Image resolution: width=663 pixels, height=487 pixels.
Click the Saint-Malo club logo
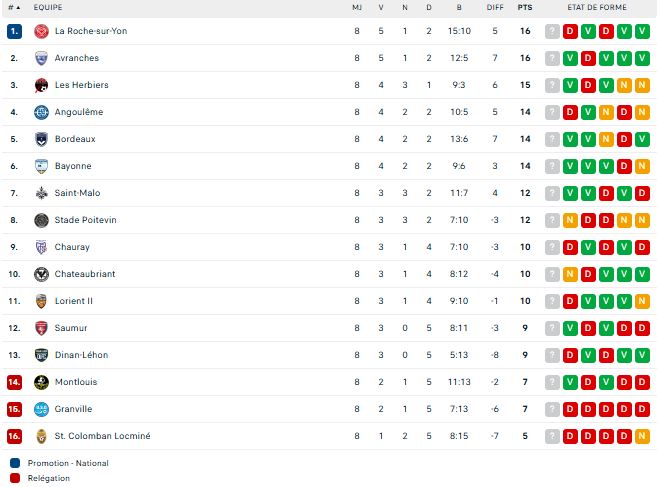[x=41, y=193]
